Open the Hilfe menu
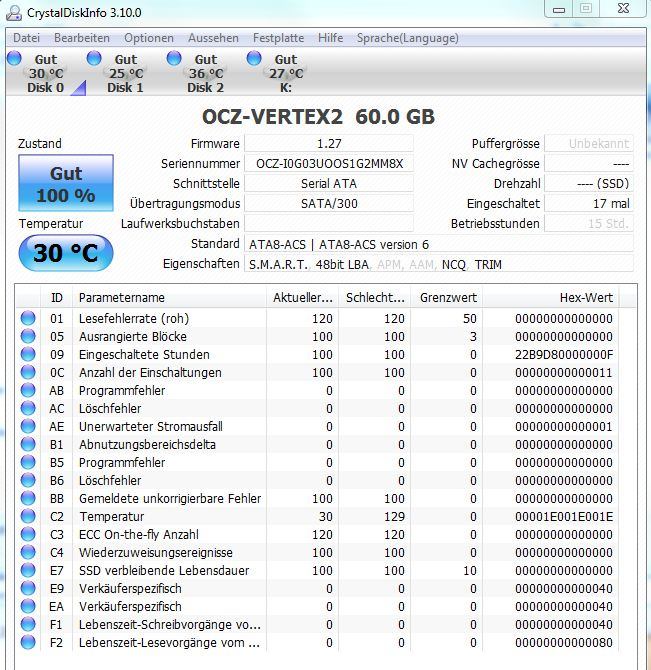Image resolution: width=651 pixels, height=670 pixels. pos(331,38)
